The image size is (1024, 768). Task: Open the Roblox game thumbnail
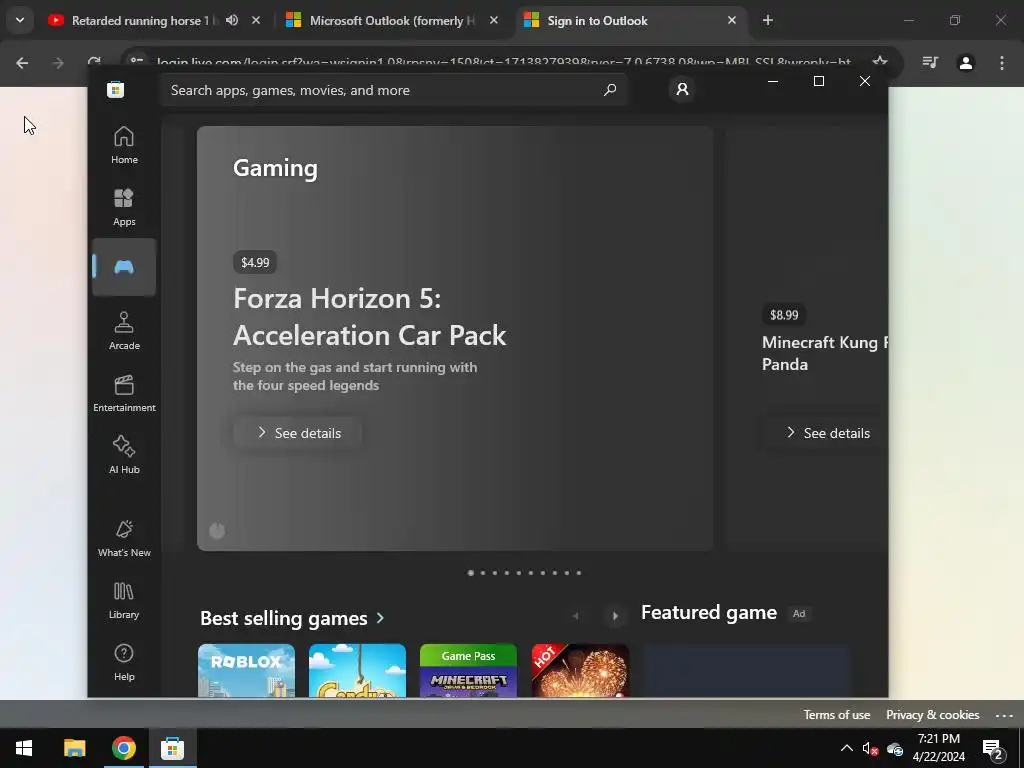tap(246, 671)
